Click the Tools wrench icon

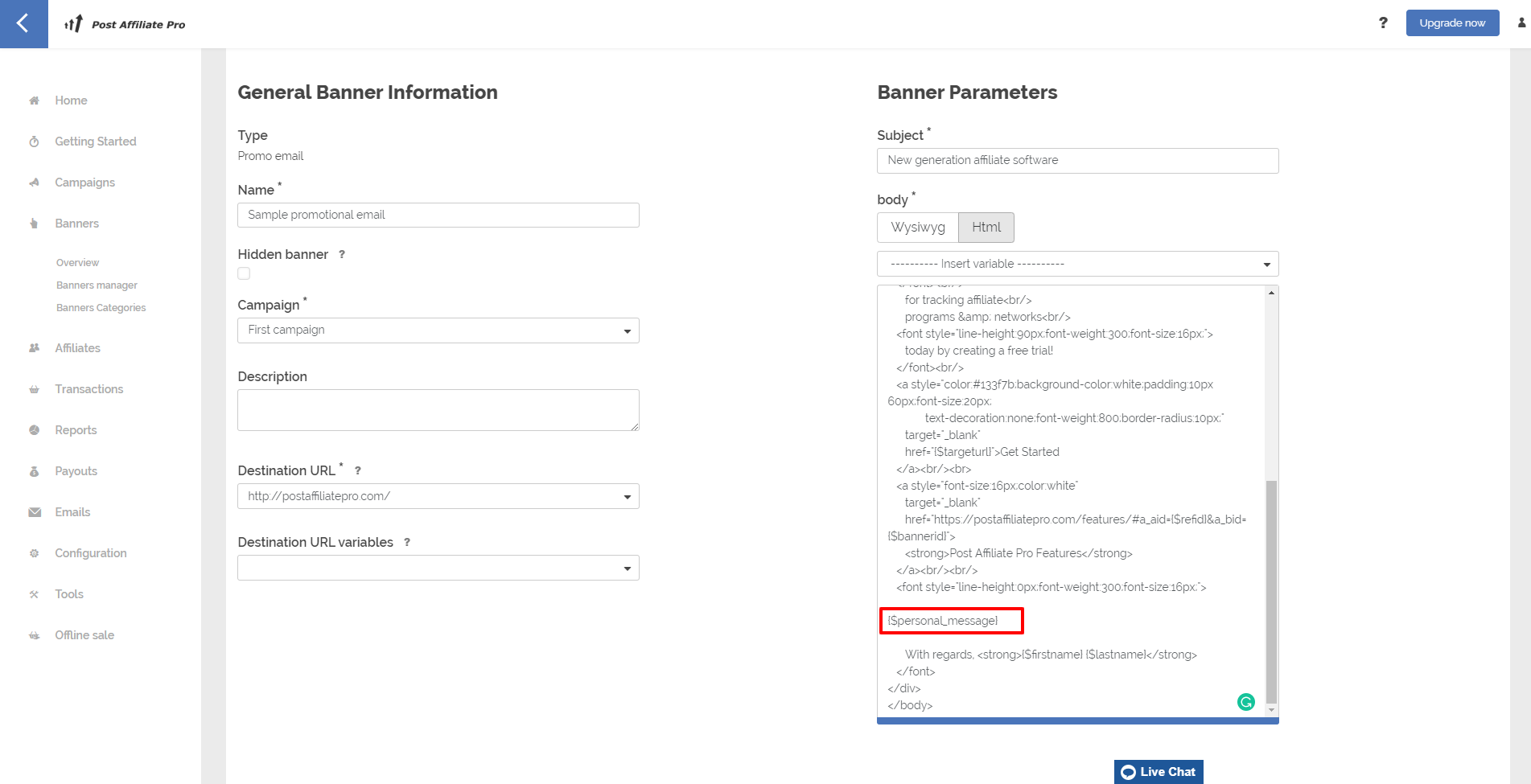(34, 594)
